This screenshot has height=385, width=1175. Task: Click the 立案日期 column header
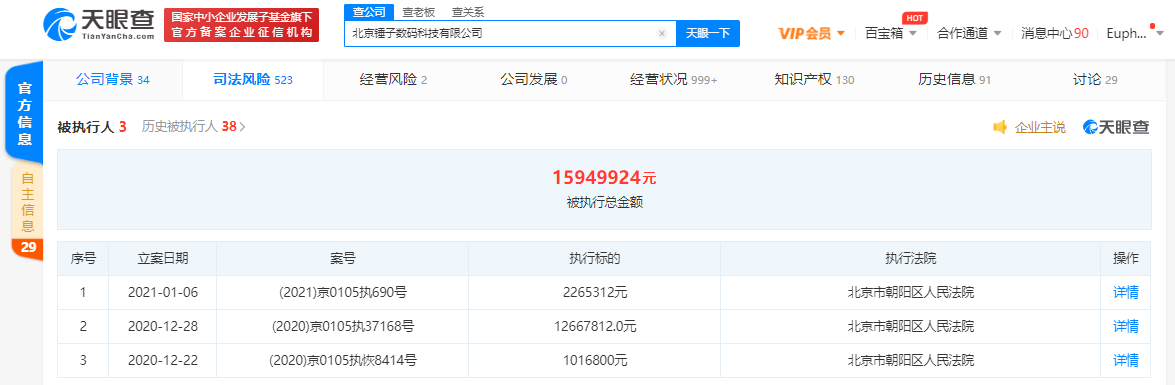(x=163, y=258)
